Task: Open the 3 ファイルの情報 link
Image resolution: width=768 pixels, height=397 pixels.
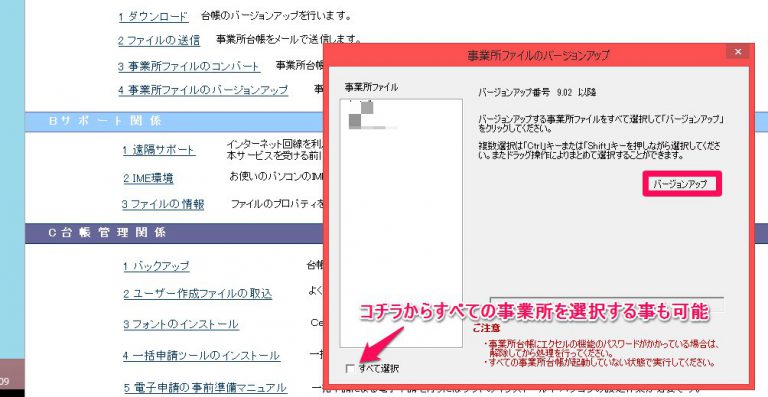Action: pyautogui.click(x=163, y=204)
